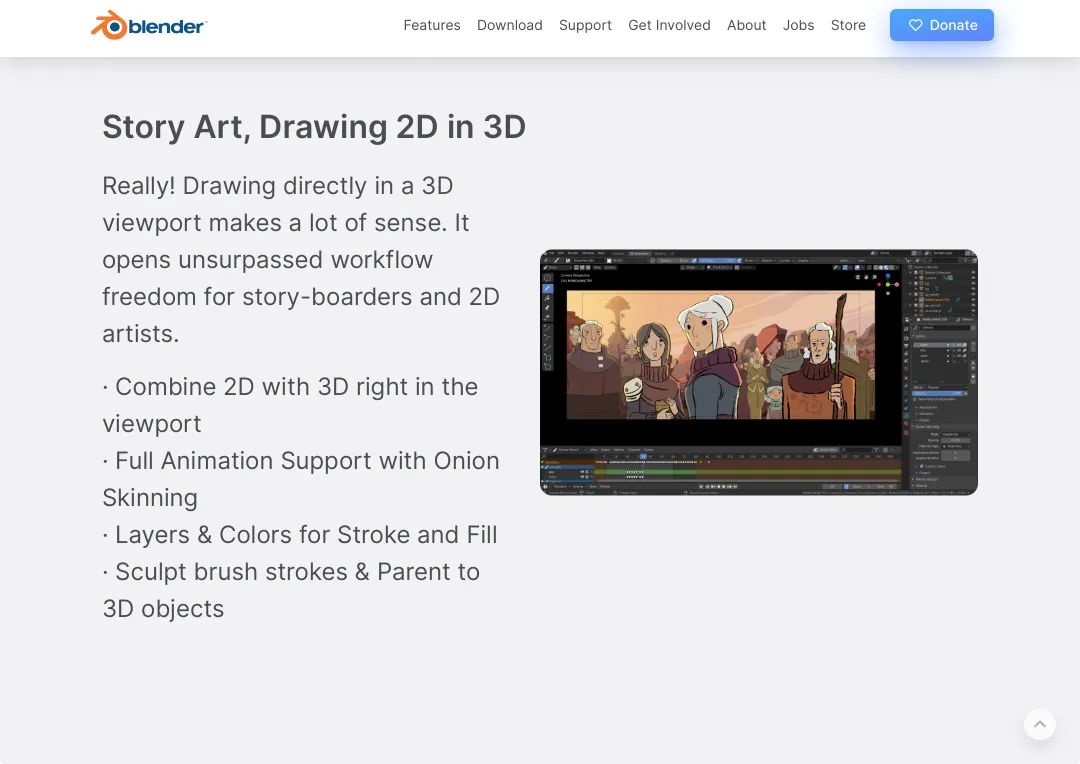Click the 'Story Art, Drawing 2D in 3D' heading

coord(314,127)
